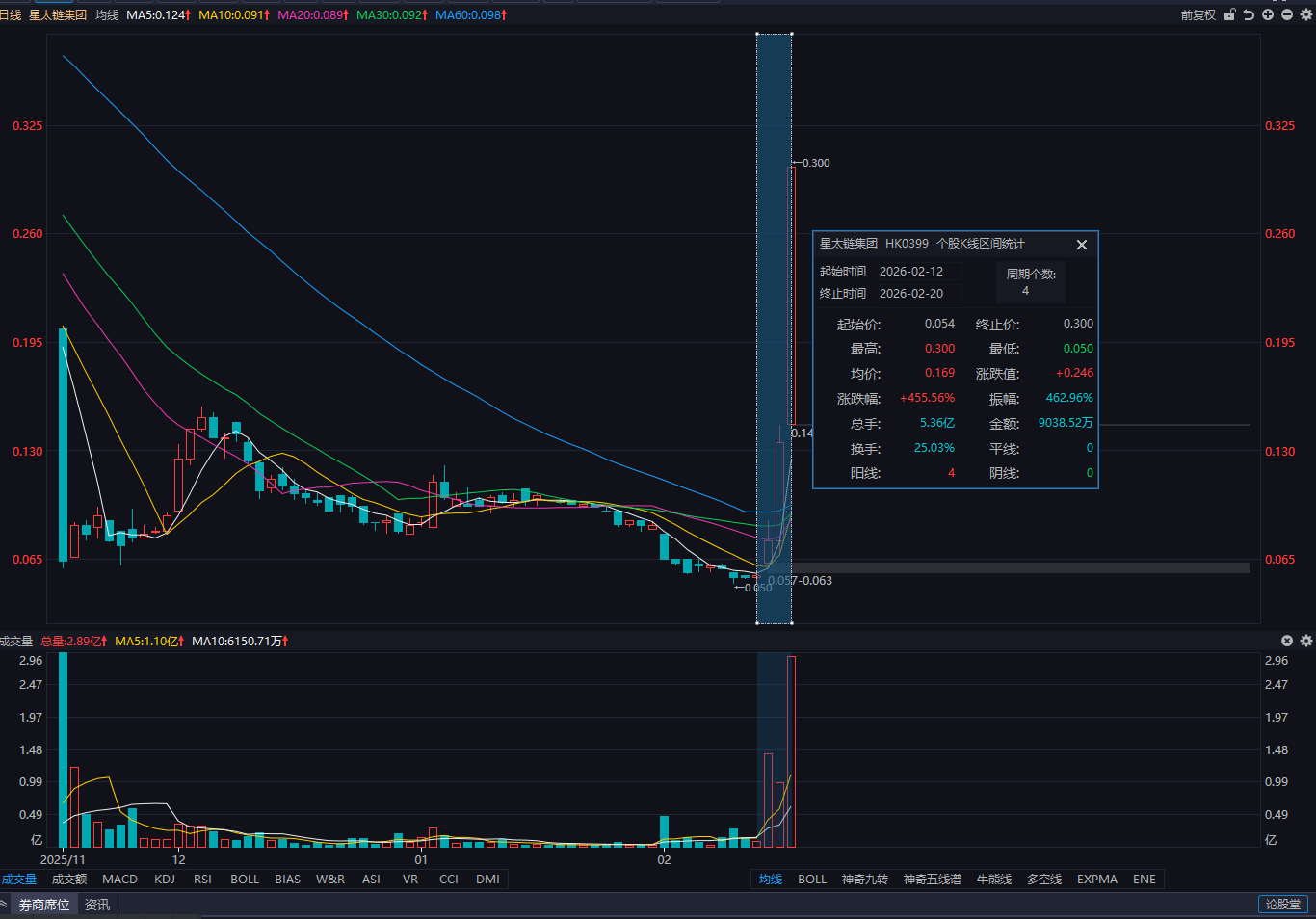Click the 振幅 462.96% value in popup
The image size is (1316, 919).
pos(1069,398)
